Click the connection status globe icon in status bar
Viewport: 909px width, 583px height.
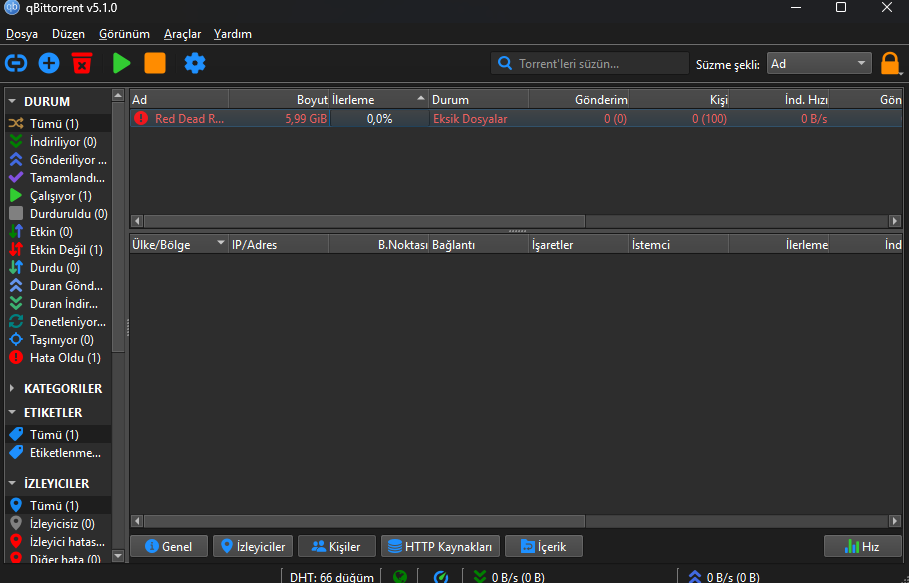click(400, 577)
